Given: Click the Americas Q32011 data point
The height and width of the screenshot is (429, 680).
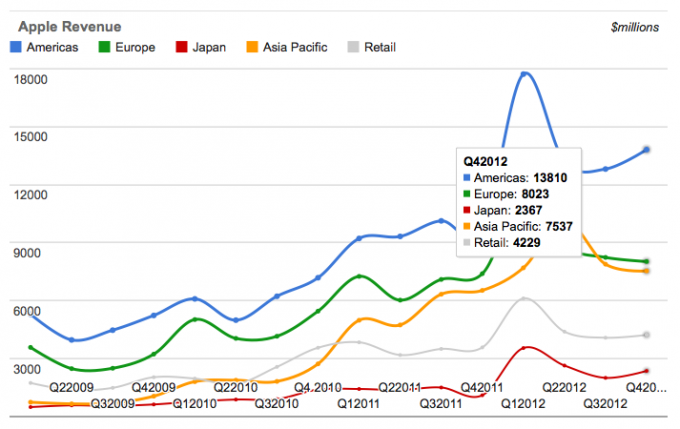Looking at the screenshot, I should [441, 221].
